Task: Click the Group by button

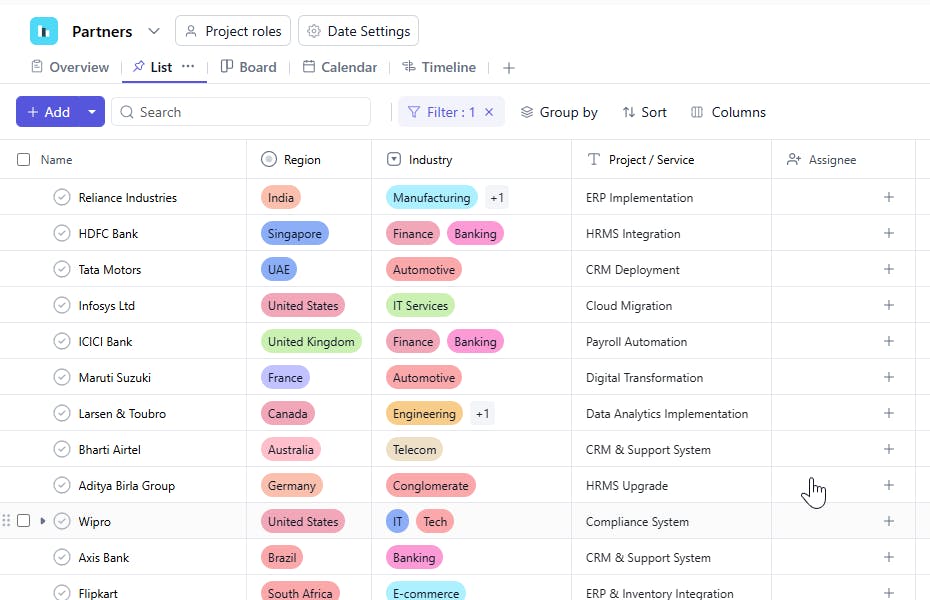Action: tap(559, 112)
